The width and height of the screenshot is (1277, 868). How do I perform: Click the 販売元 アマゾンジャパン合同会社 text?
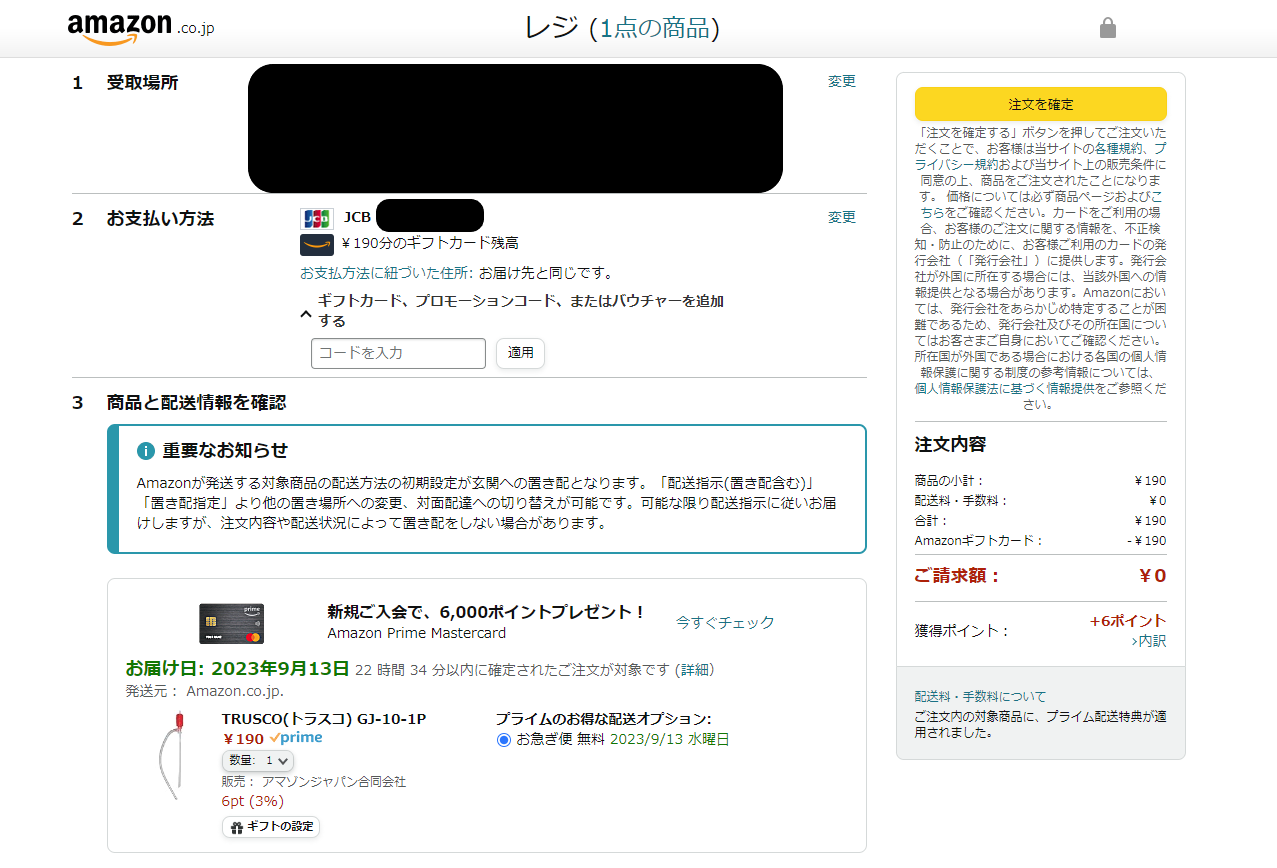pos(314,782)
